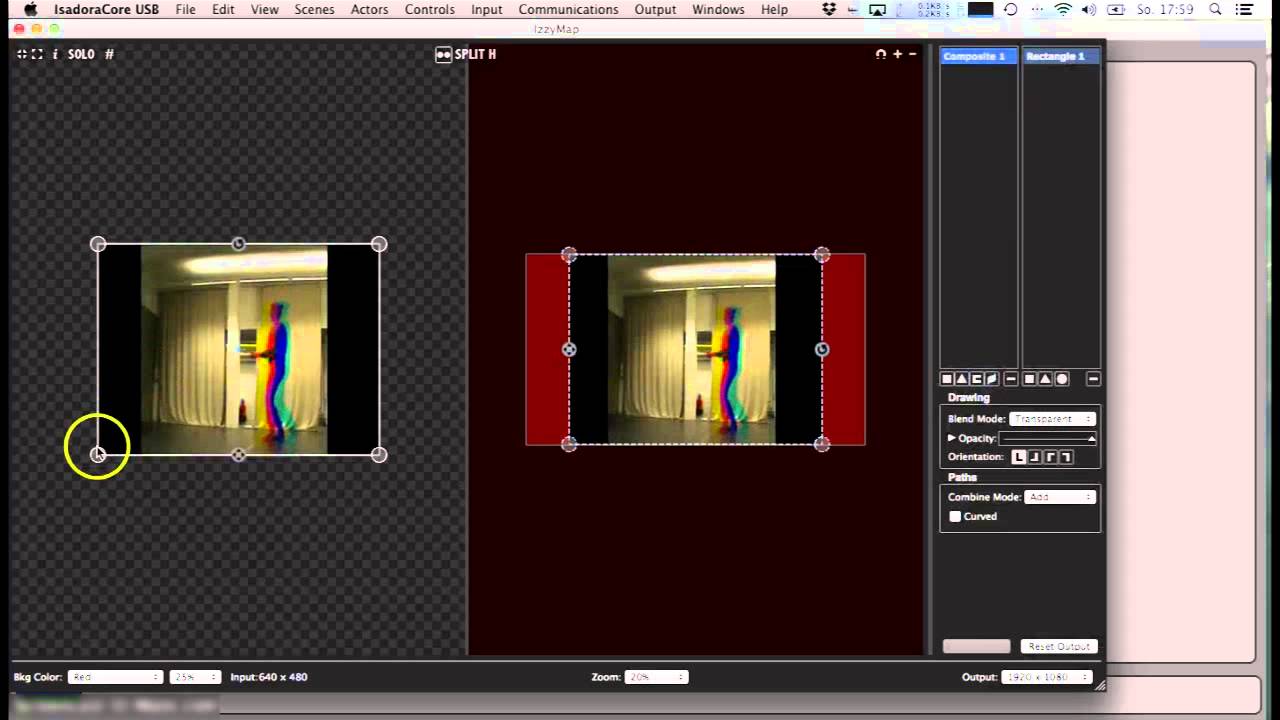Add a rectangle to the composite list
Screen dimensions: 1280x720
point(947,379)
